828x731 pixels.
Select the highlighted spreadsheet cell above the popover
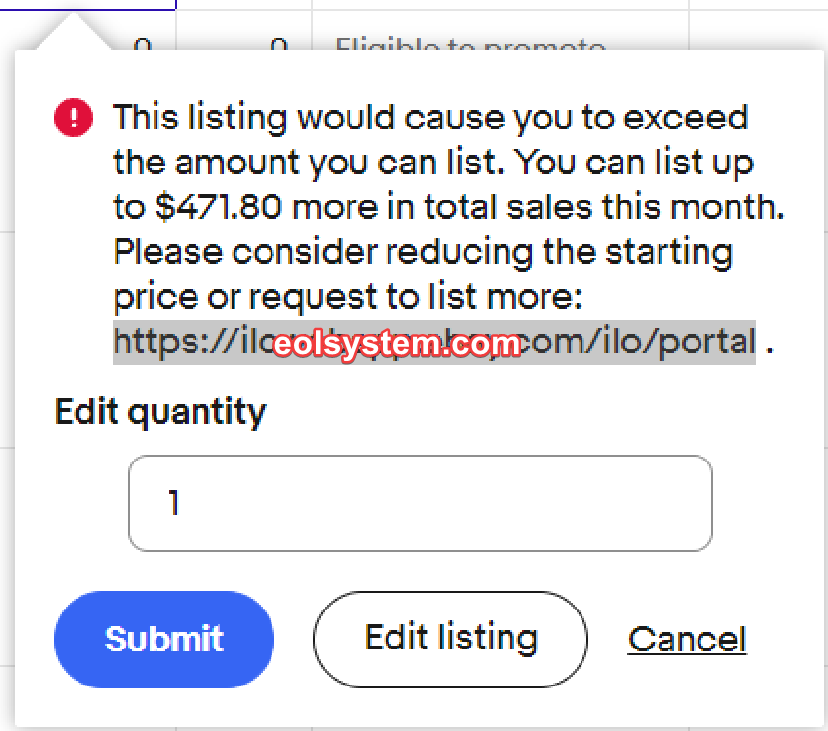90,5
